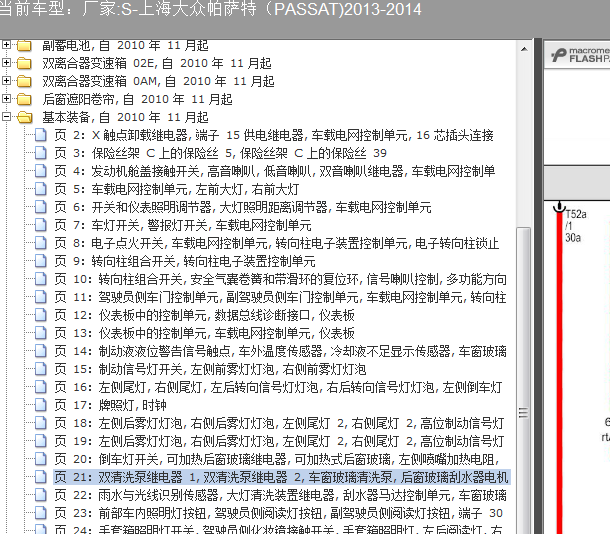Open 页 18: 左侧后雾灯灯泡

point(279,423)
